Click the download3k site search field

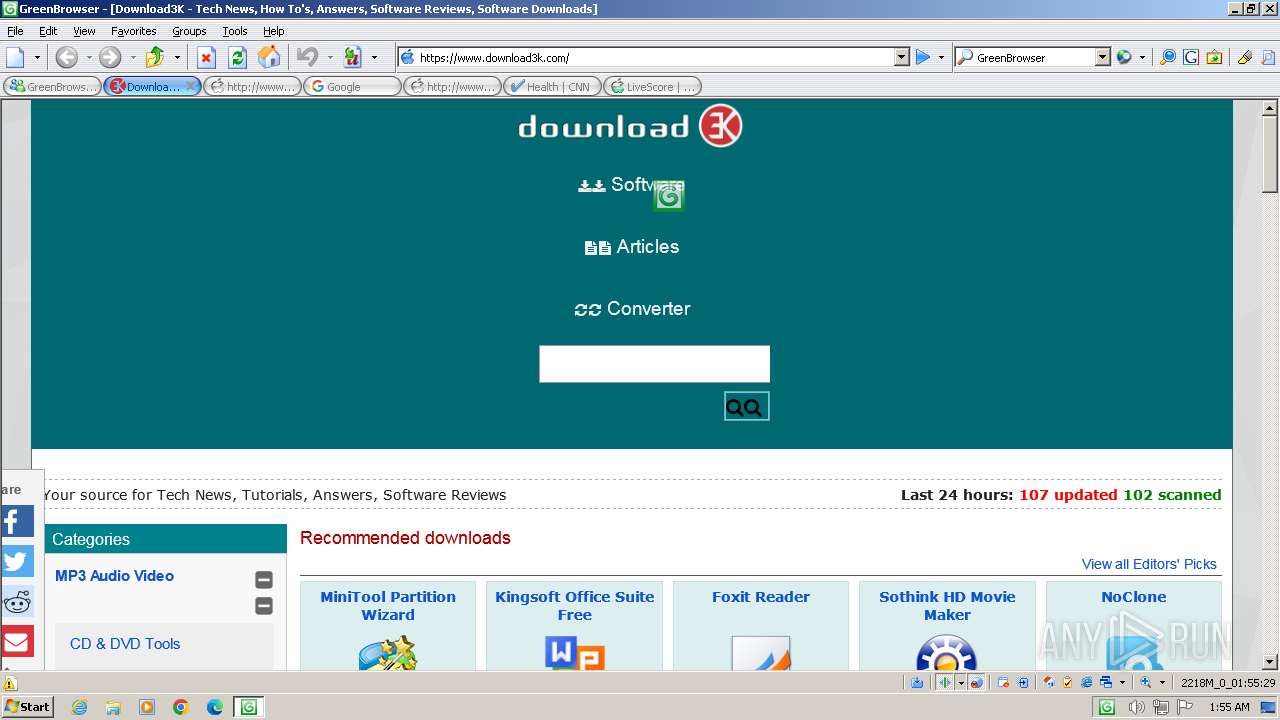coord(654,364)
